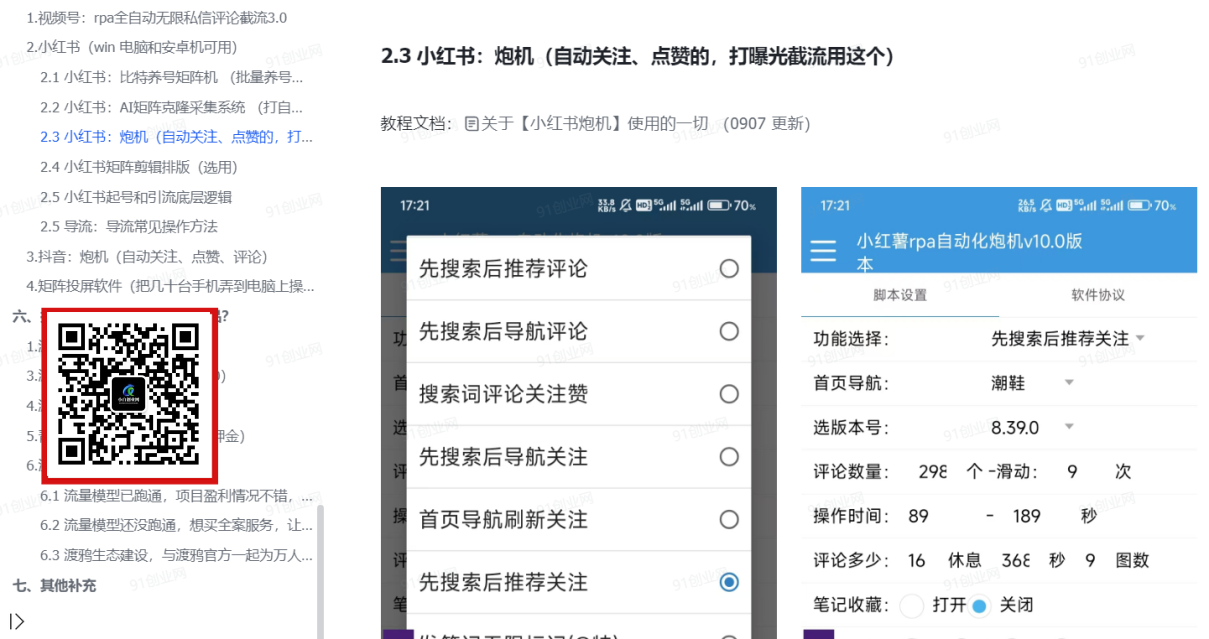1209x639 pixels.
Task: Open the hamburger menu in 小红薯rpa app
Action: coord(823,251)
